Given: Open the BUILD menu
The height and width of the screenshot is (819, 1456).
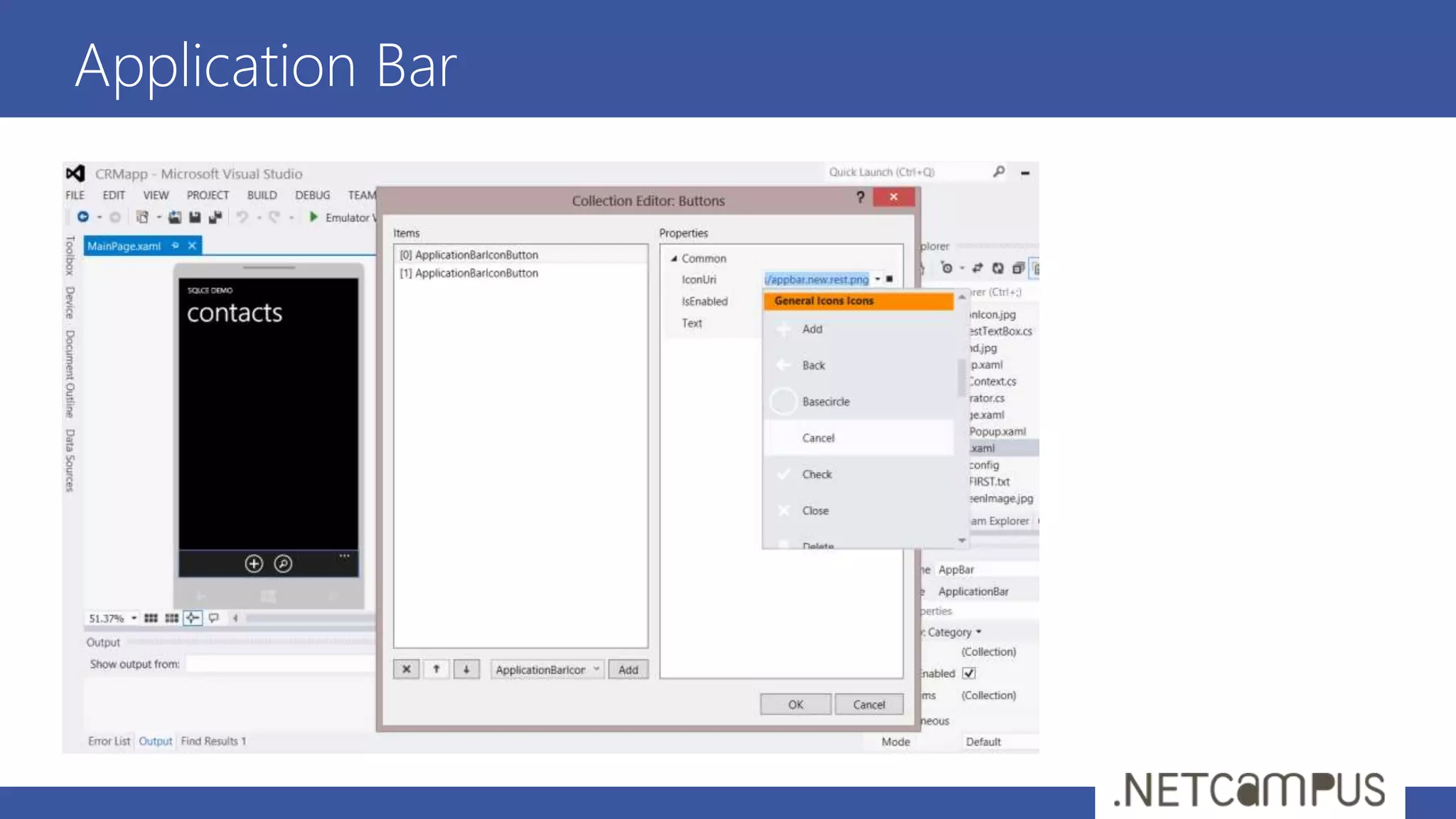Looking at the screenshot, I should [x=262, y=195].
